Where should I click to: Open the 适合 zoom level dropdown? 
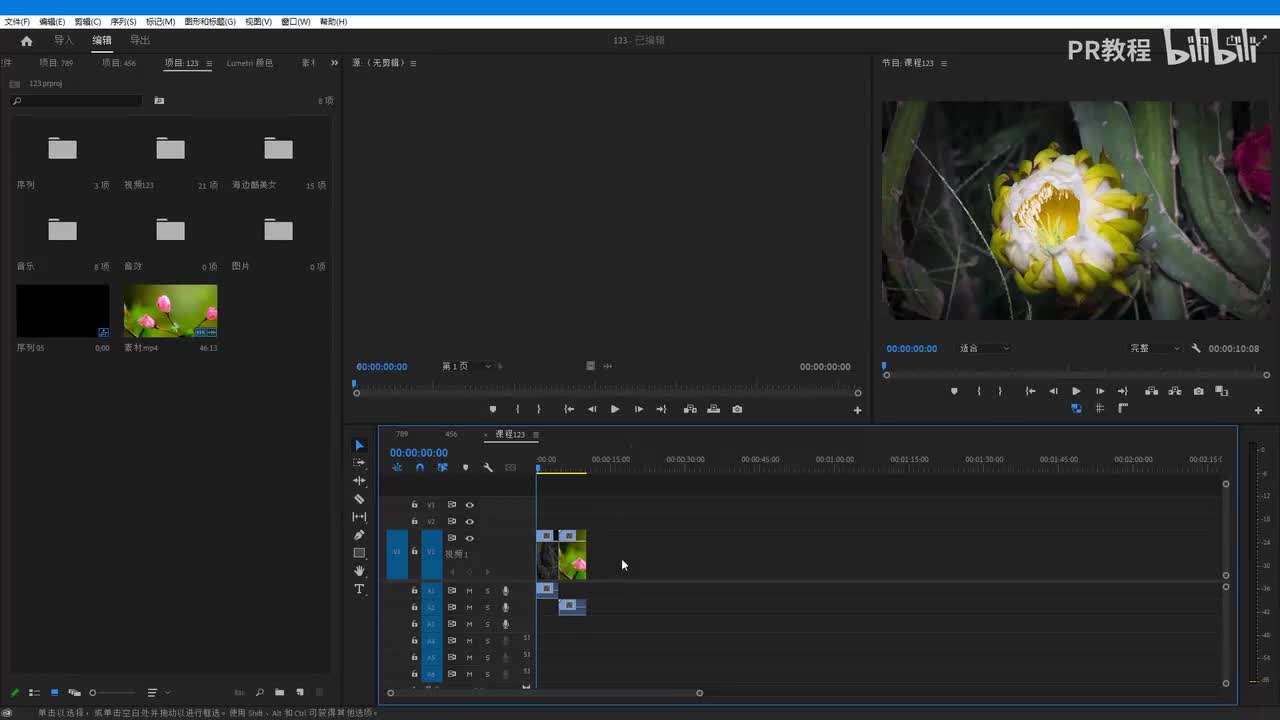(x=984, y=349)
